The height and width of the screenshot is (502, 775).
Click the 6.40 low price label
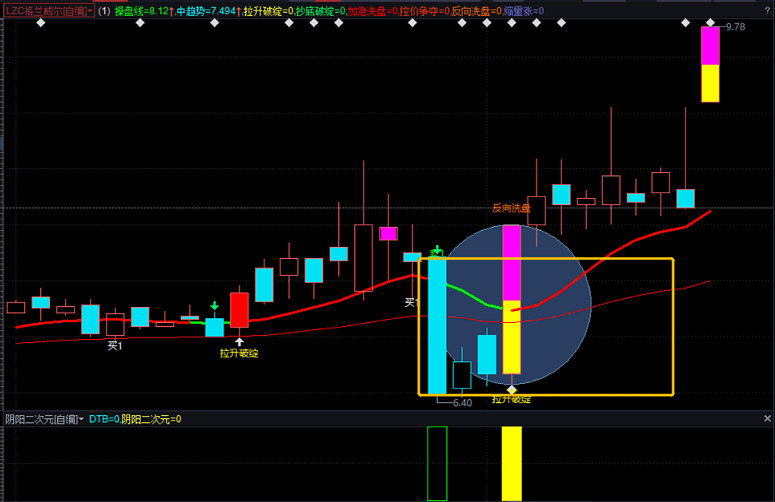[462, 403]
